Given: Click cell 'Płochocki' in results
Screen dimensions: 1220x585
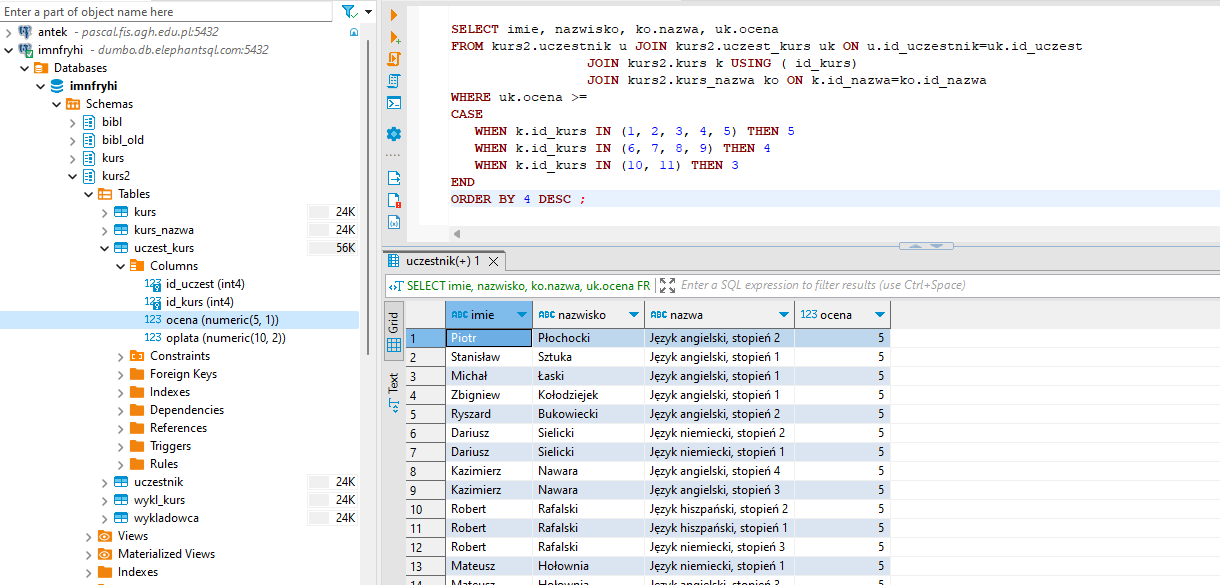Looking at the screenshot, I should coord(588,338).
